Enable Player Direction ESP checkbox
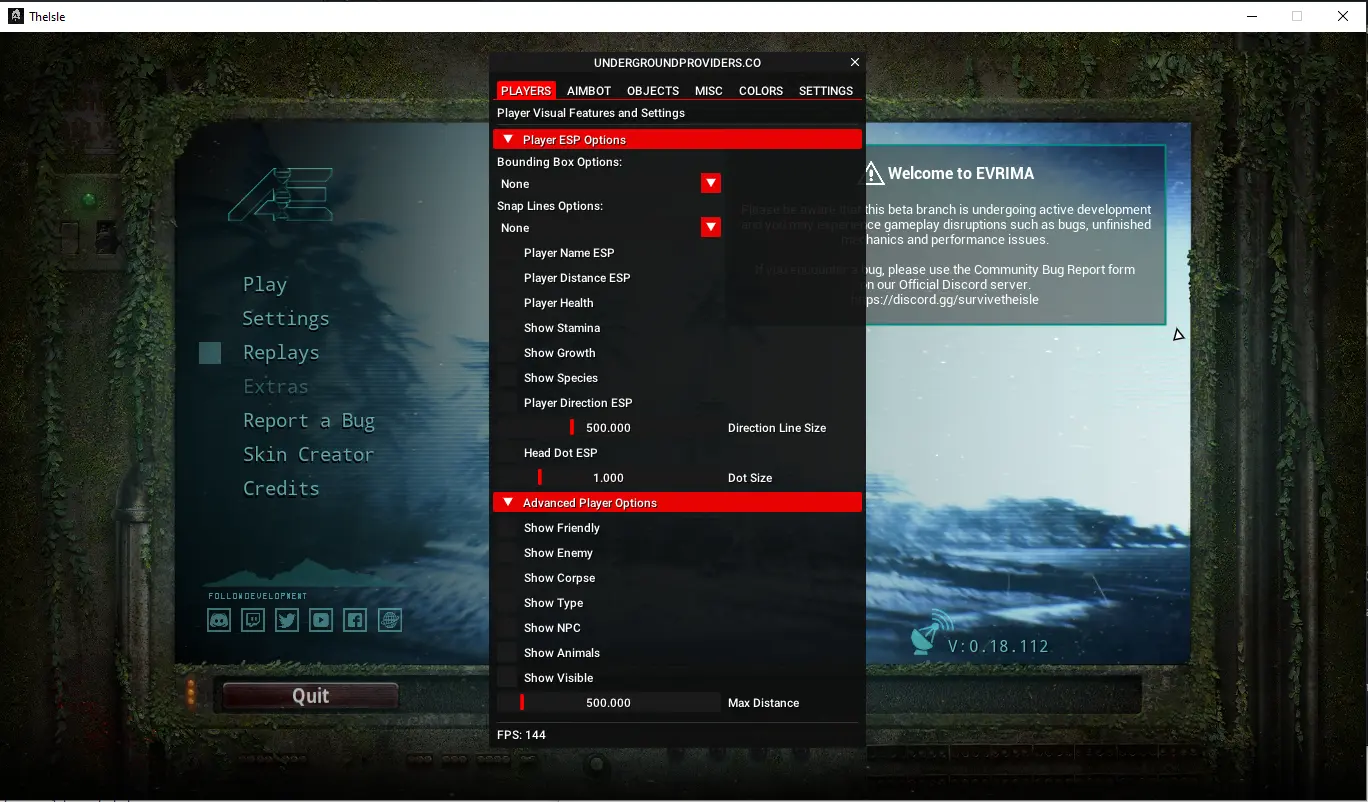The image size is (1368, 802). (x=508, y=403)
